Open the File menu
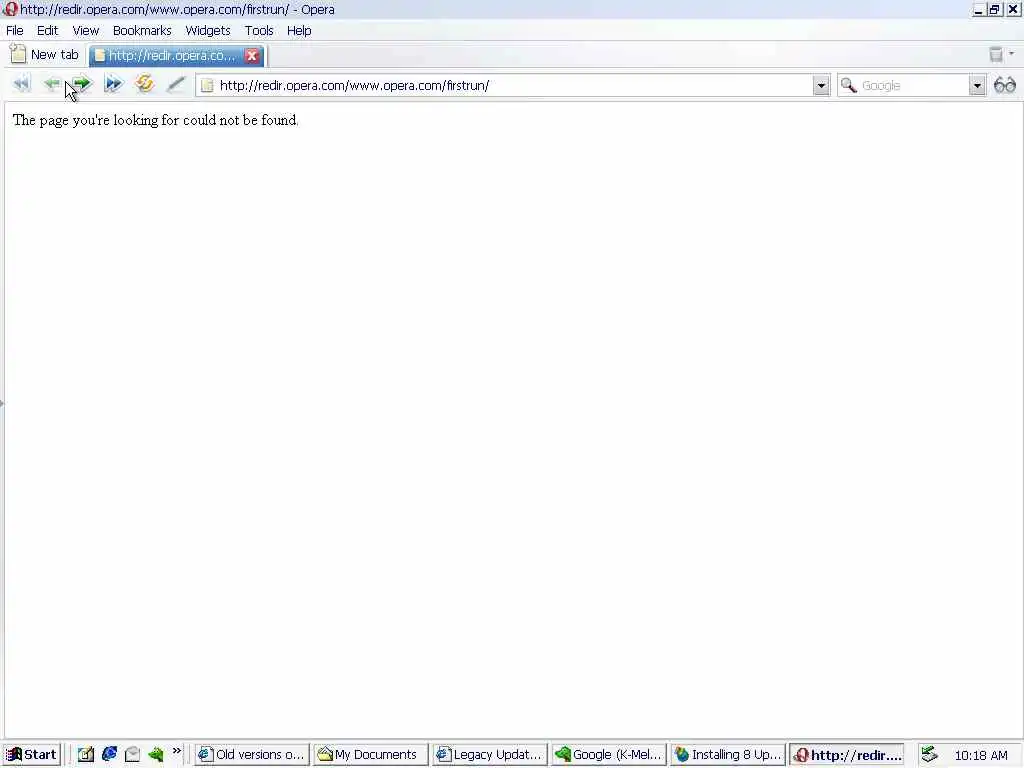This screenshot has width=1024, height=768. coord(14,31)
